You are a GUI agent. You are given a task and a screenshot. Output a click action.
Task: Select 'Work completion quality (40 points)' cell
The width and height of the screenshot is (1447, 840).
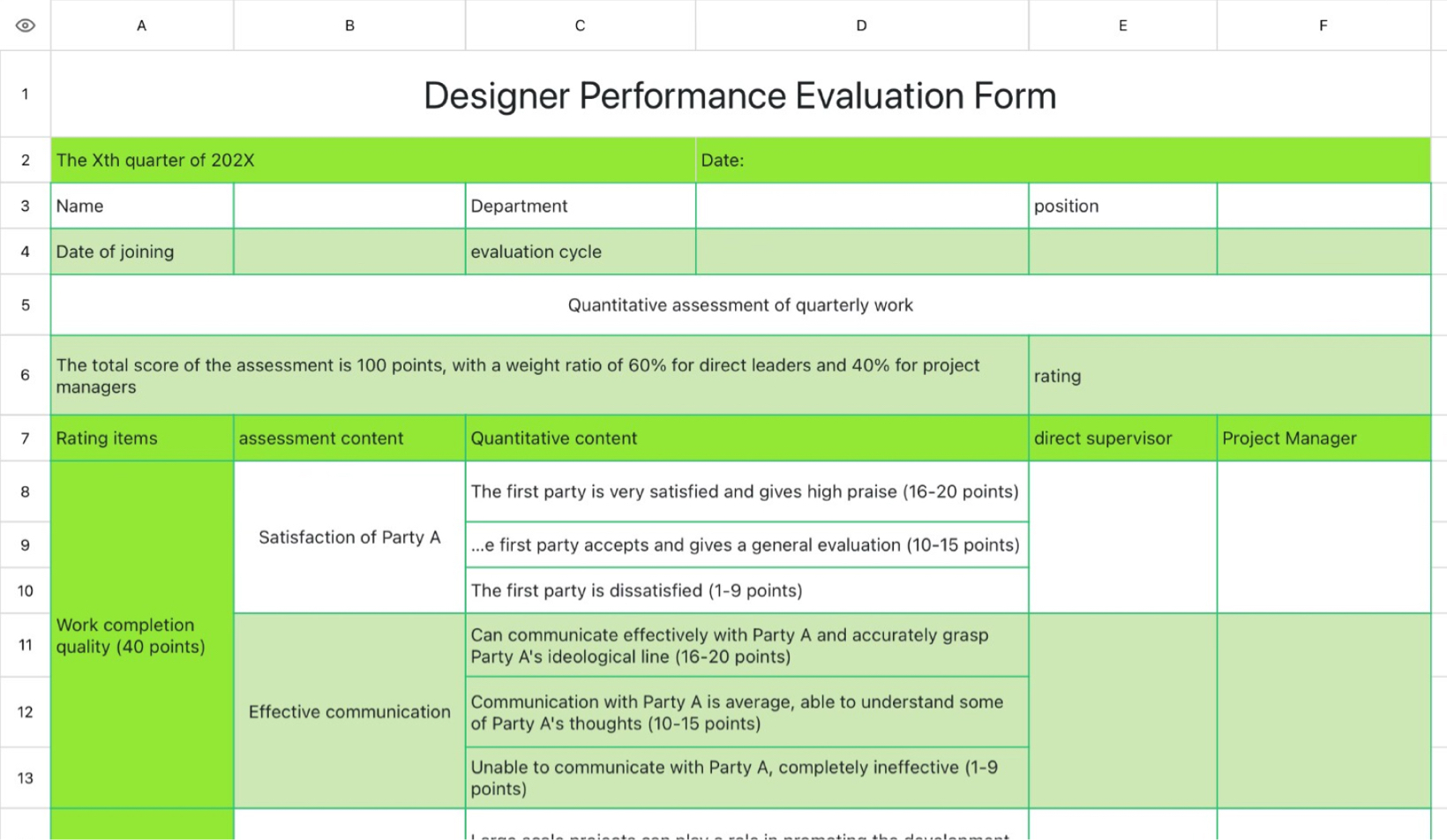coord(142,634)
